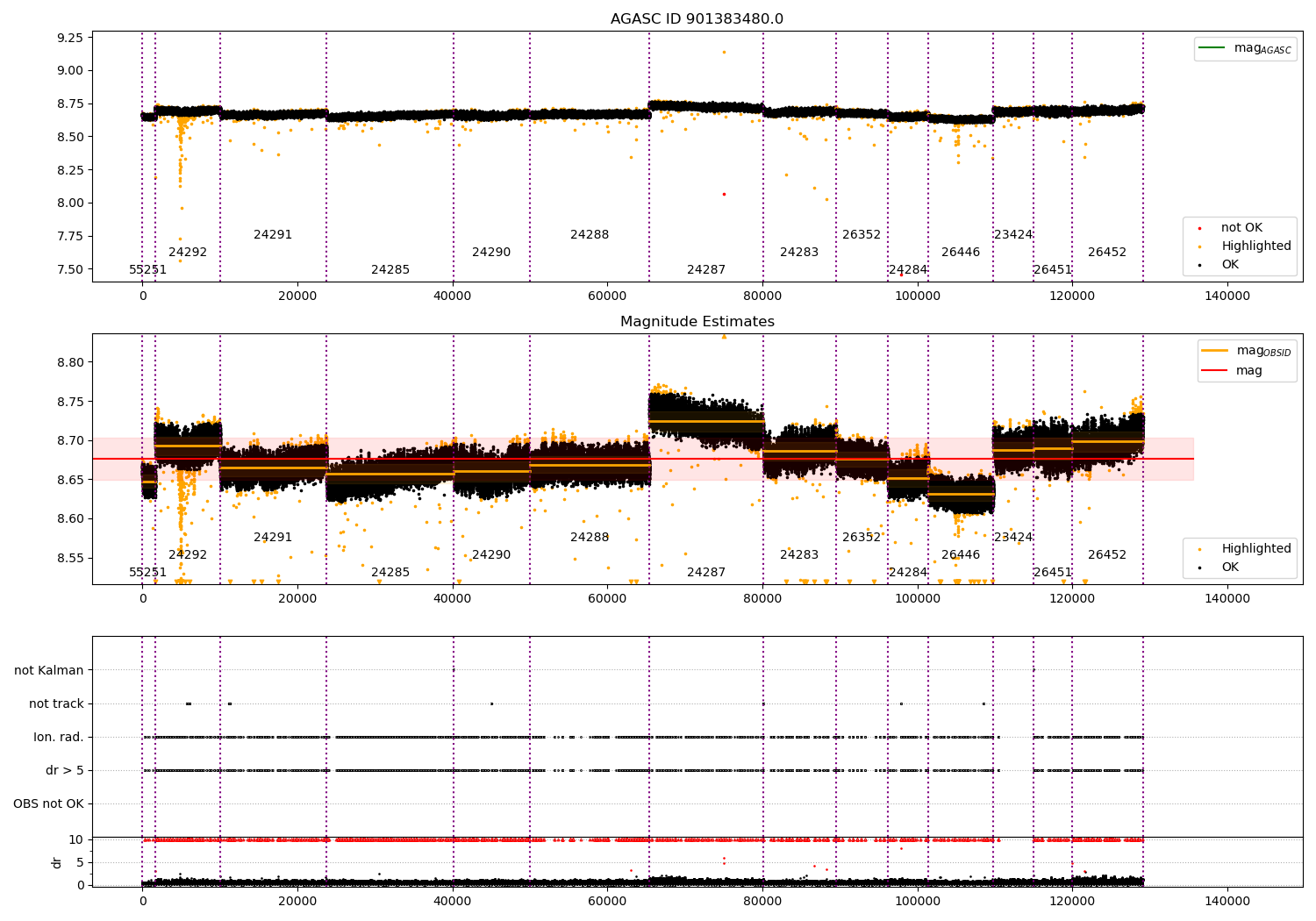This screenshot has width=1316, height=921.
Task: Click OBSID label 24285 in the top plot
Action: (x=390, y=270)
